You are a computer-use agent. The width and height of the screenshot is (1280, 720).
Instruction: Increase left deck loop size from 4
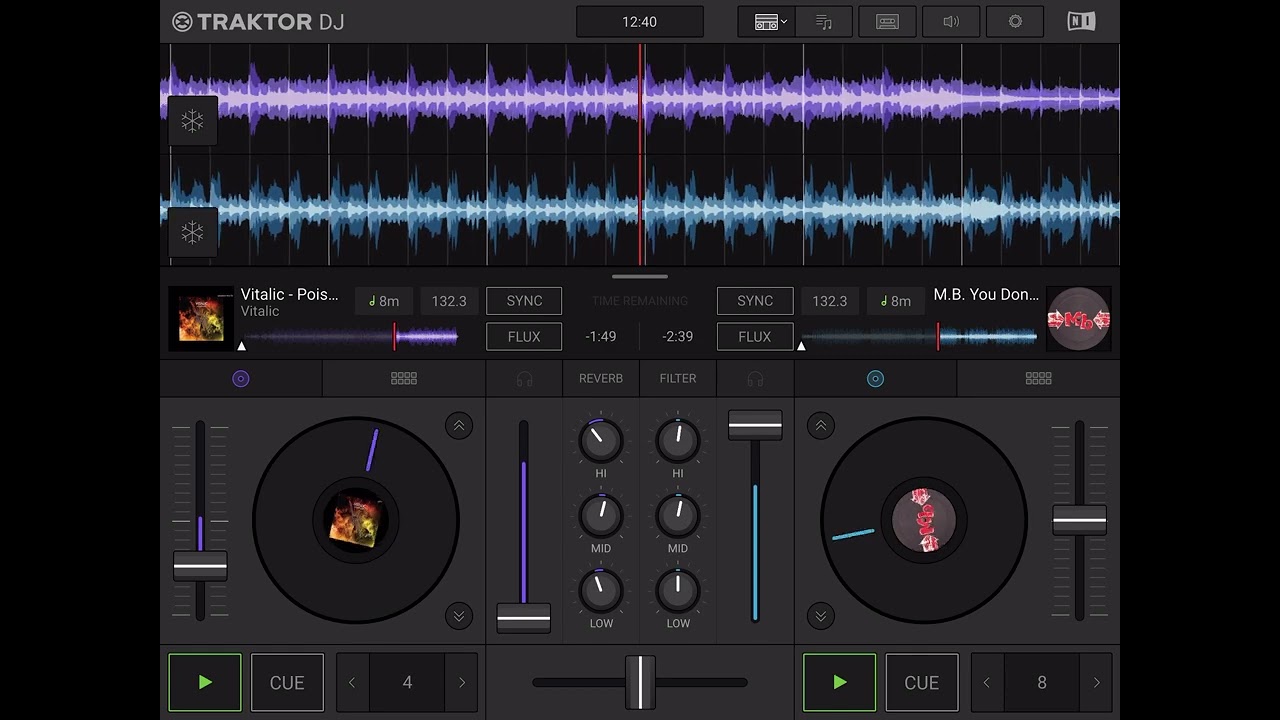point(462,682)
